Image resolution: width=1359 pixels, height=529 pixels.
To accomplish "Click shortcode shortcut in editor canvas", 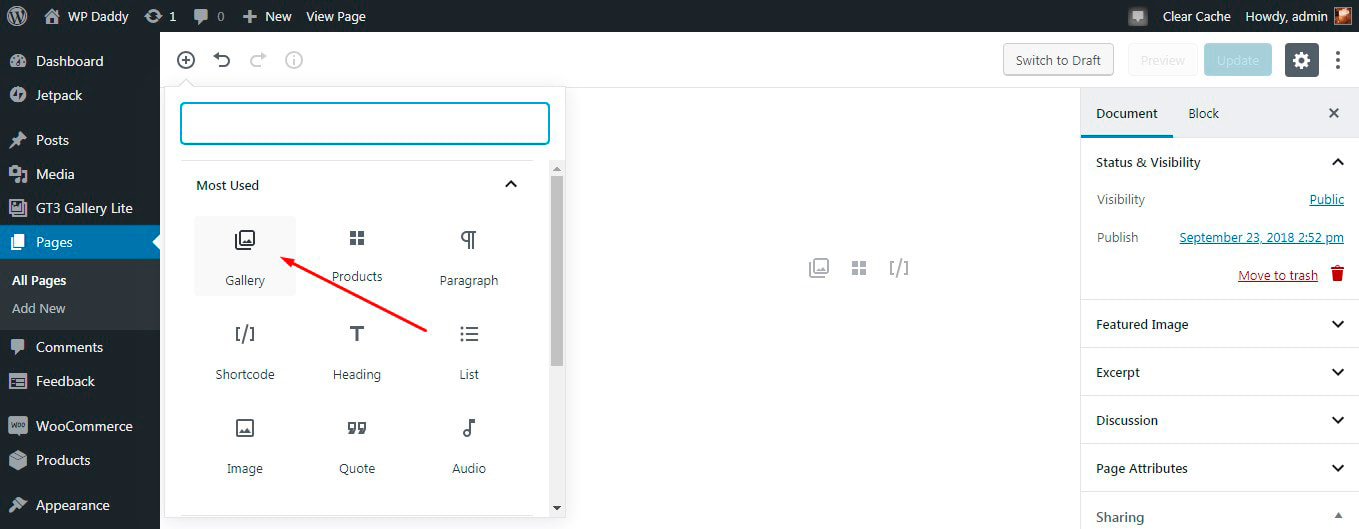I will pos(899,268).
